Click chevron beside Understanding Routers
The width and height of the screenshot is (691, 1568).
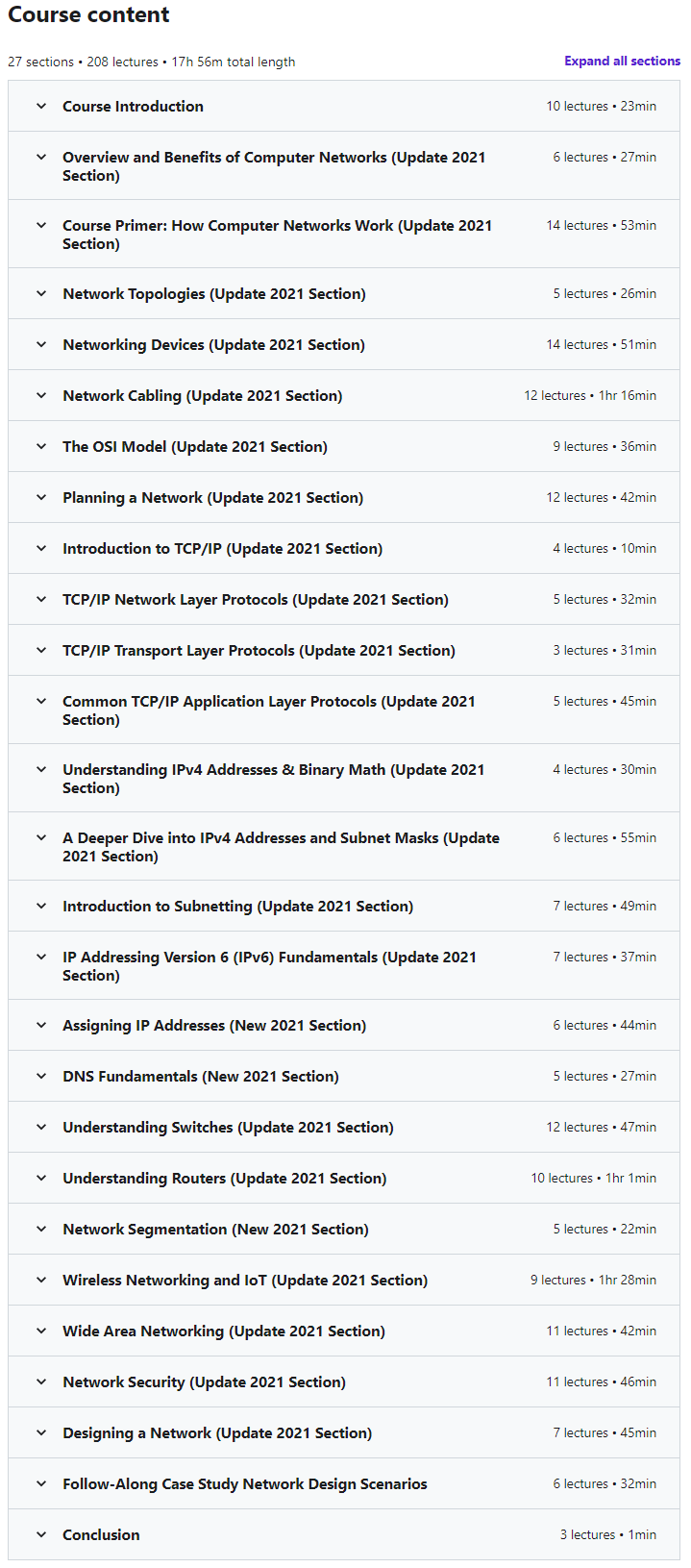[x=41, y=1179]
